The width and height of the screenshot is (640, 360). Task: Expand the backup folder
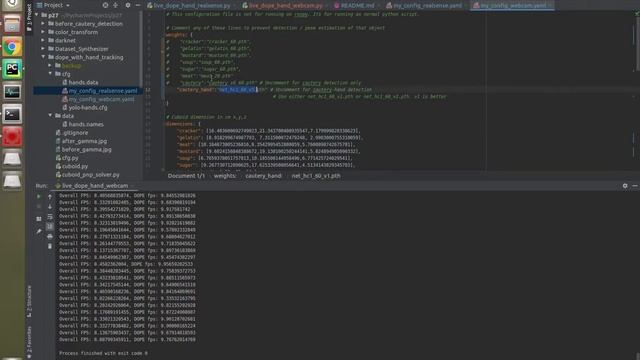pos(50,65)
